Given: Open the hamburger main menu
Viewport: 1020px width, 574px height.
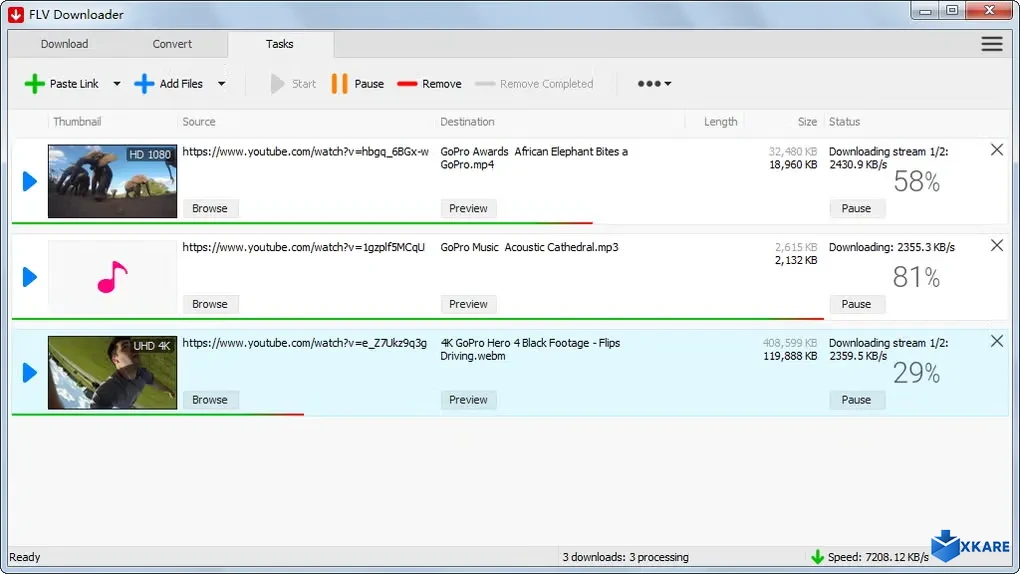Looking at the screenshot, I should [991, 44].
